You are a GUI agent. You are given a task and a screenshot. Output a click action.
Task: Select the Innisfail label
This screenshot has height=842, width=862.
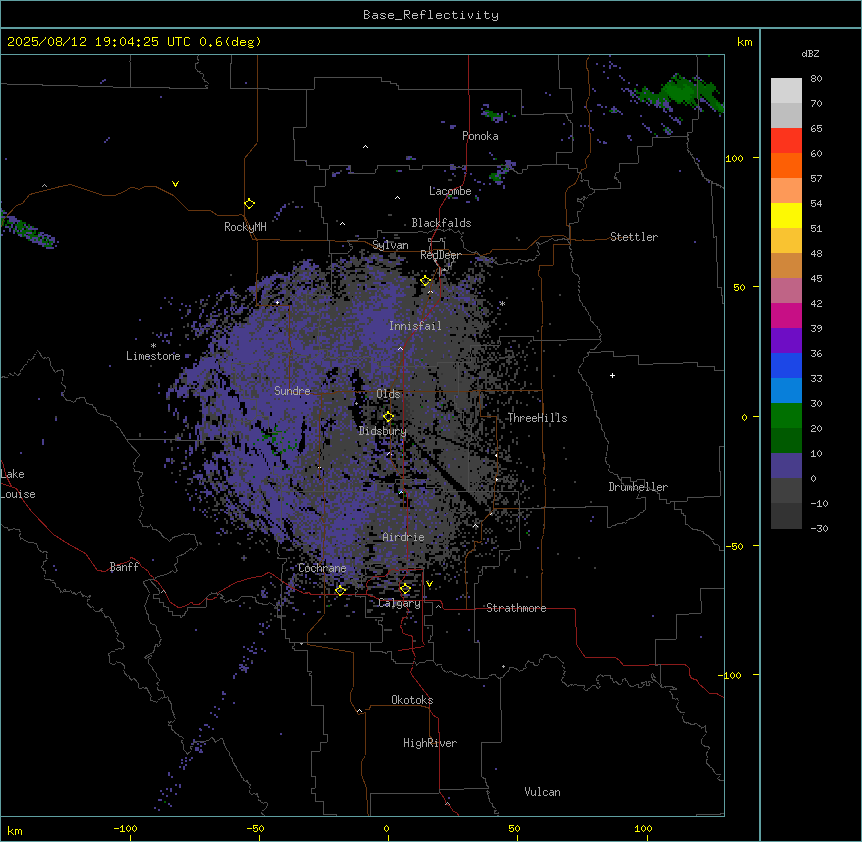[415, 326]
